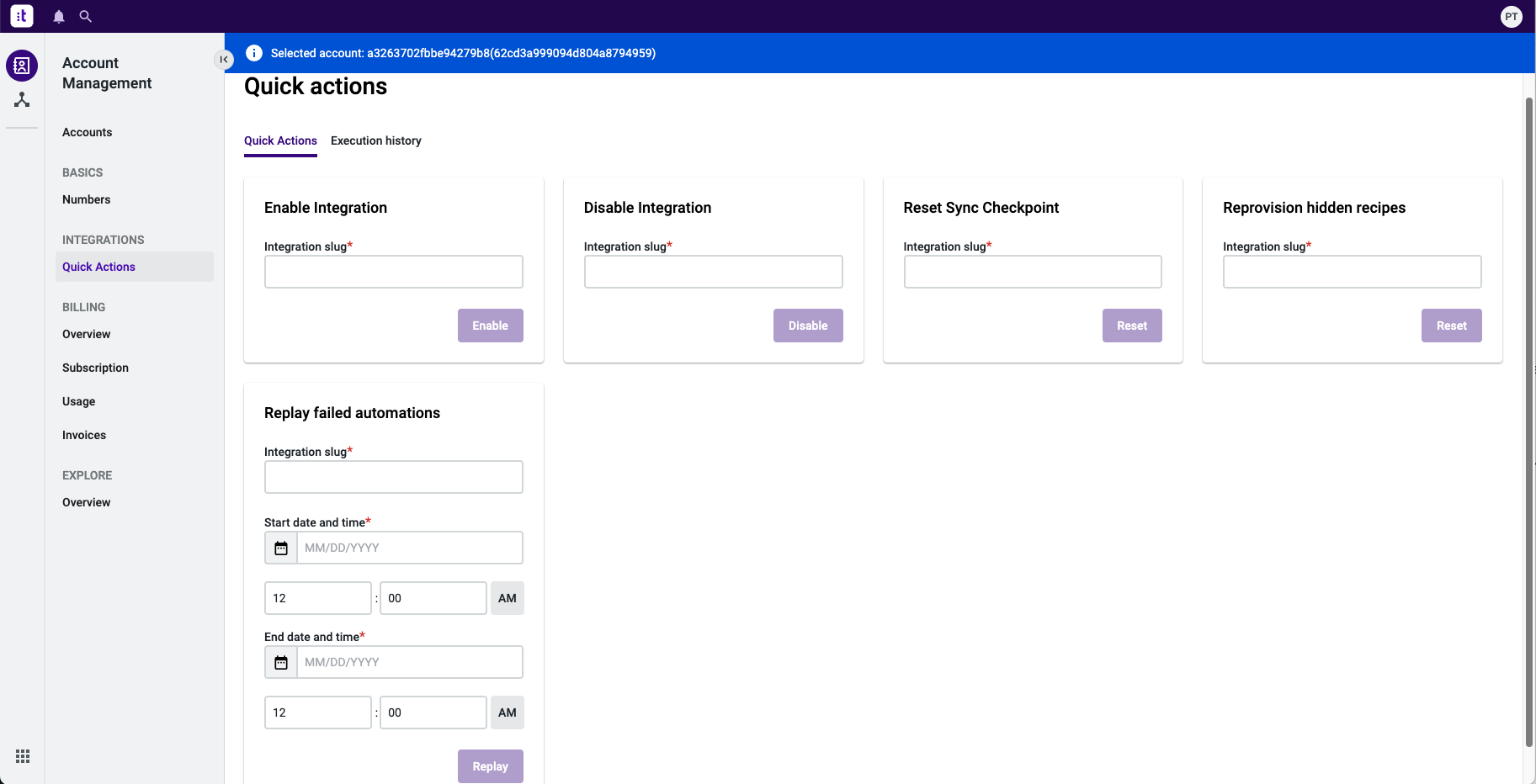Focus the Reprovision hidden recipes slug field
Viewport: 1536px width, 784px height.
point(1353,272)
